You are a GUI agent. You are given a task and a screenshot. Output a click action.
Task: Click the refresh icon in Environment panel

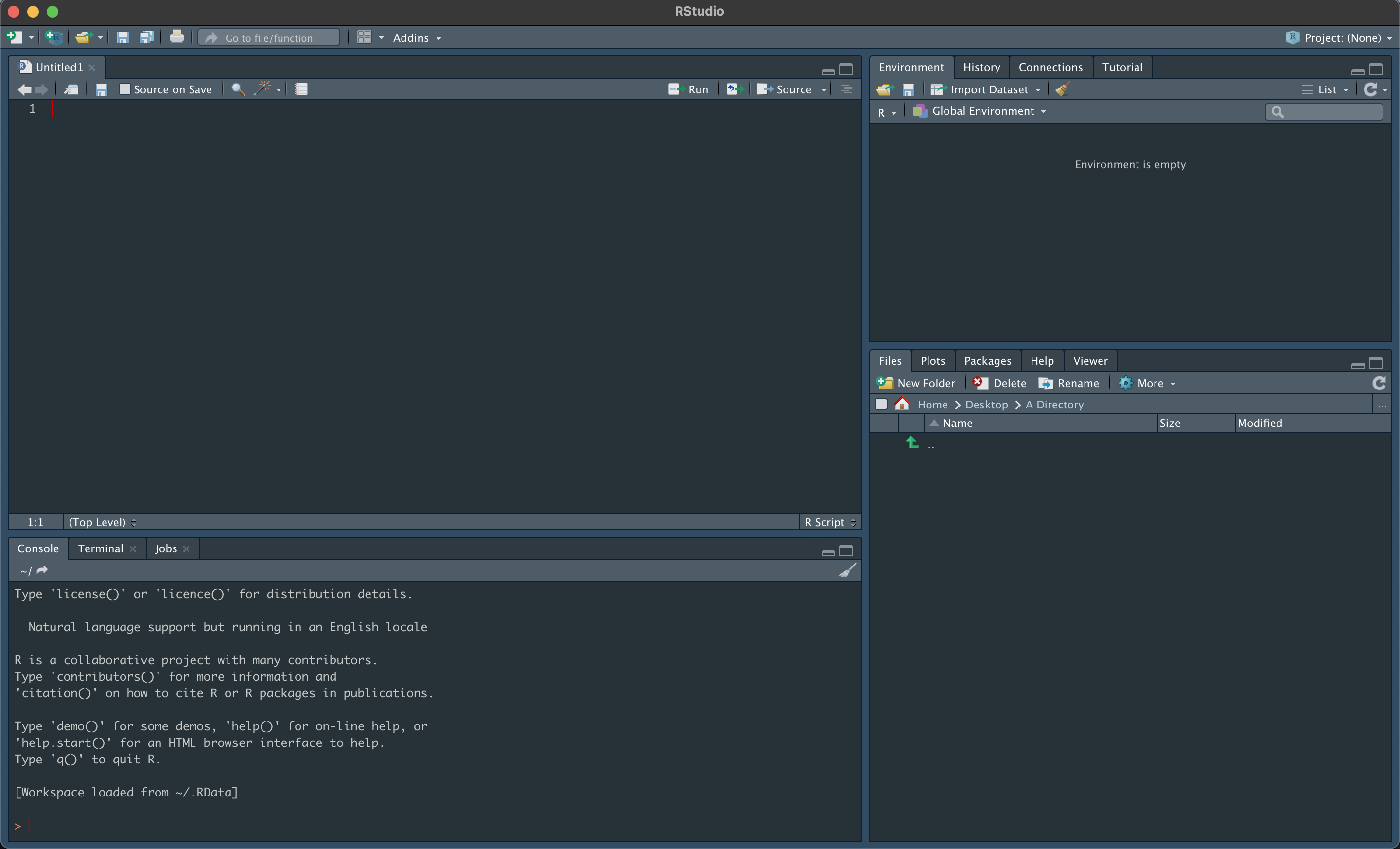pos(1371,90)
